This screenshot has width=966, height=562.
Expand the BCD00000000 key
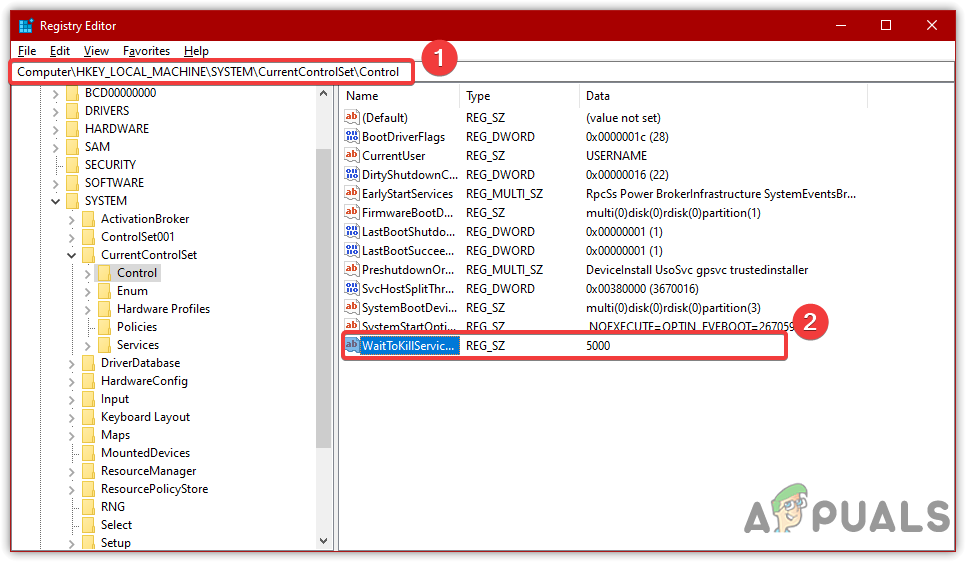55,94
